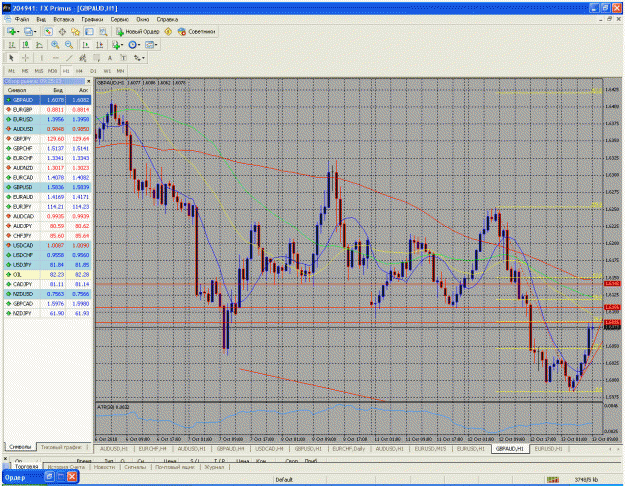Select the equidistant channel tool
This screenshot has height=486, width=625.
[83, 58]
